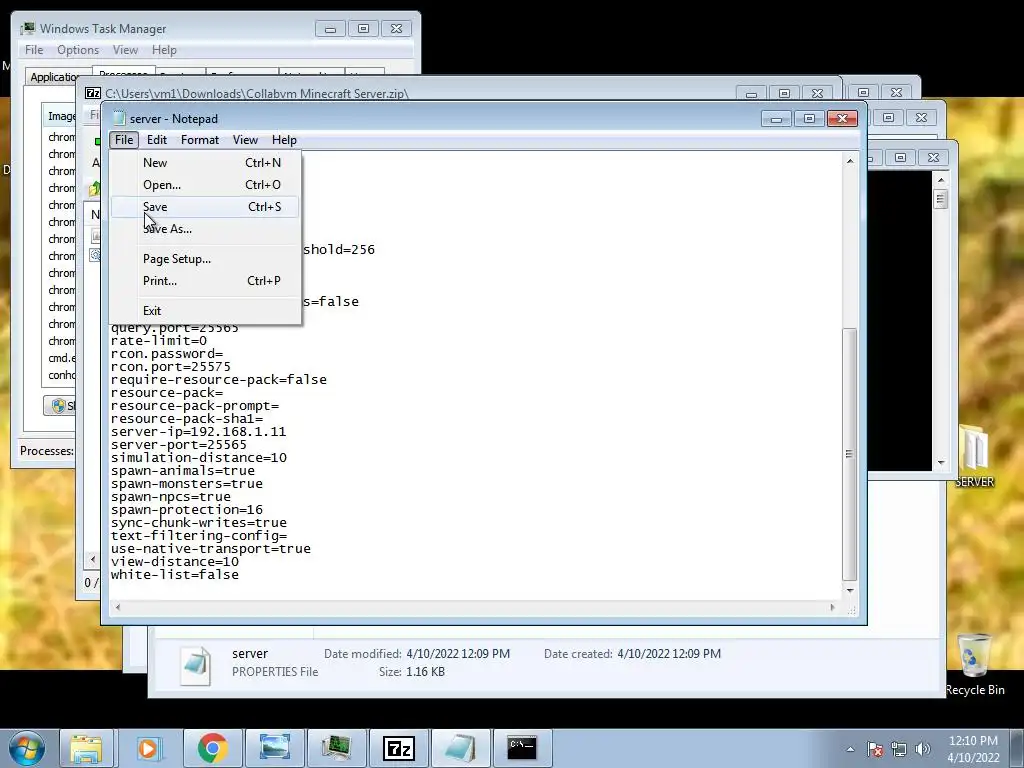Choose New in the File menu

point(205,163)
